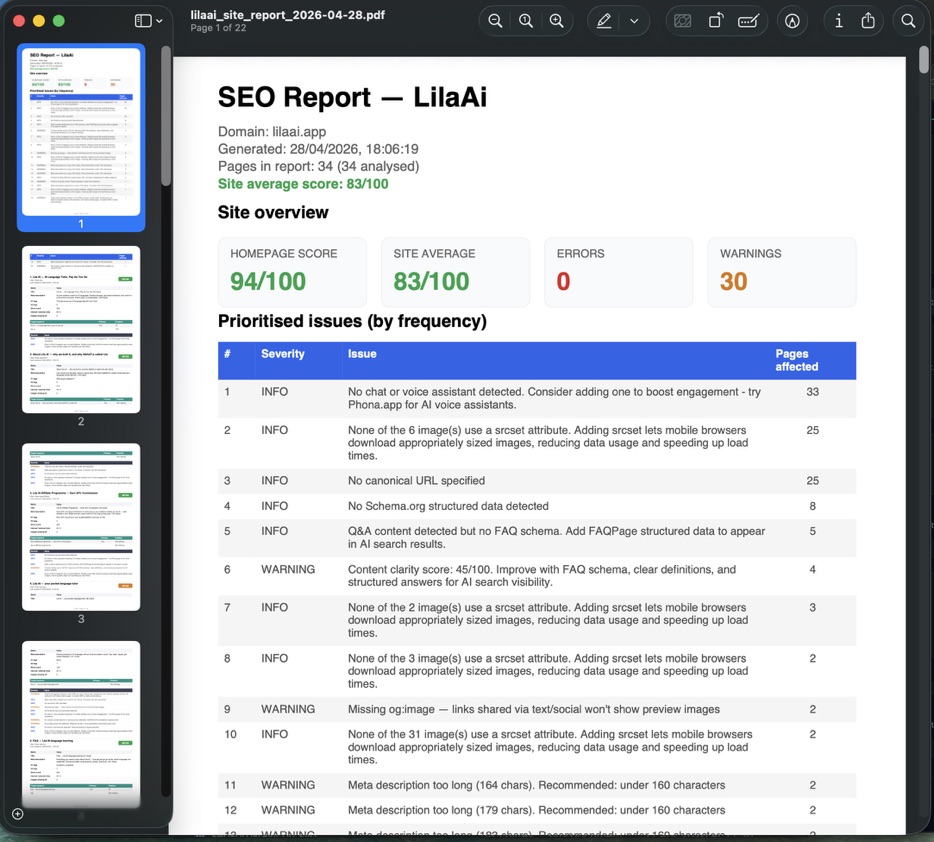The height and width of the screenshot is (842, 934).
Task: Click the 4 pages affected cell
Action: [x=812, y=569]
